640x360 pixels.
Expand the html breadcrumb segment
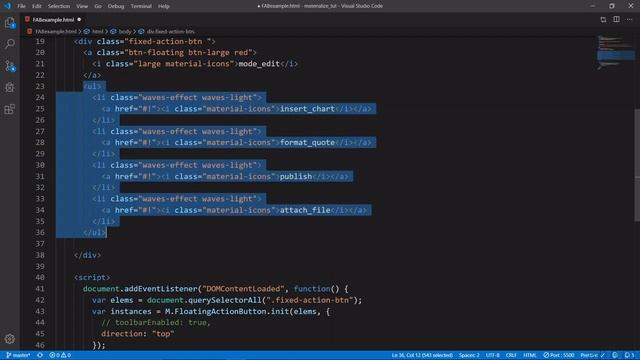point(98,31)
